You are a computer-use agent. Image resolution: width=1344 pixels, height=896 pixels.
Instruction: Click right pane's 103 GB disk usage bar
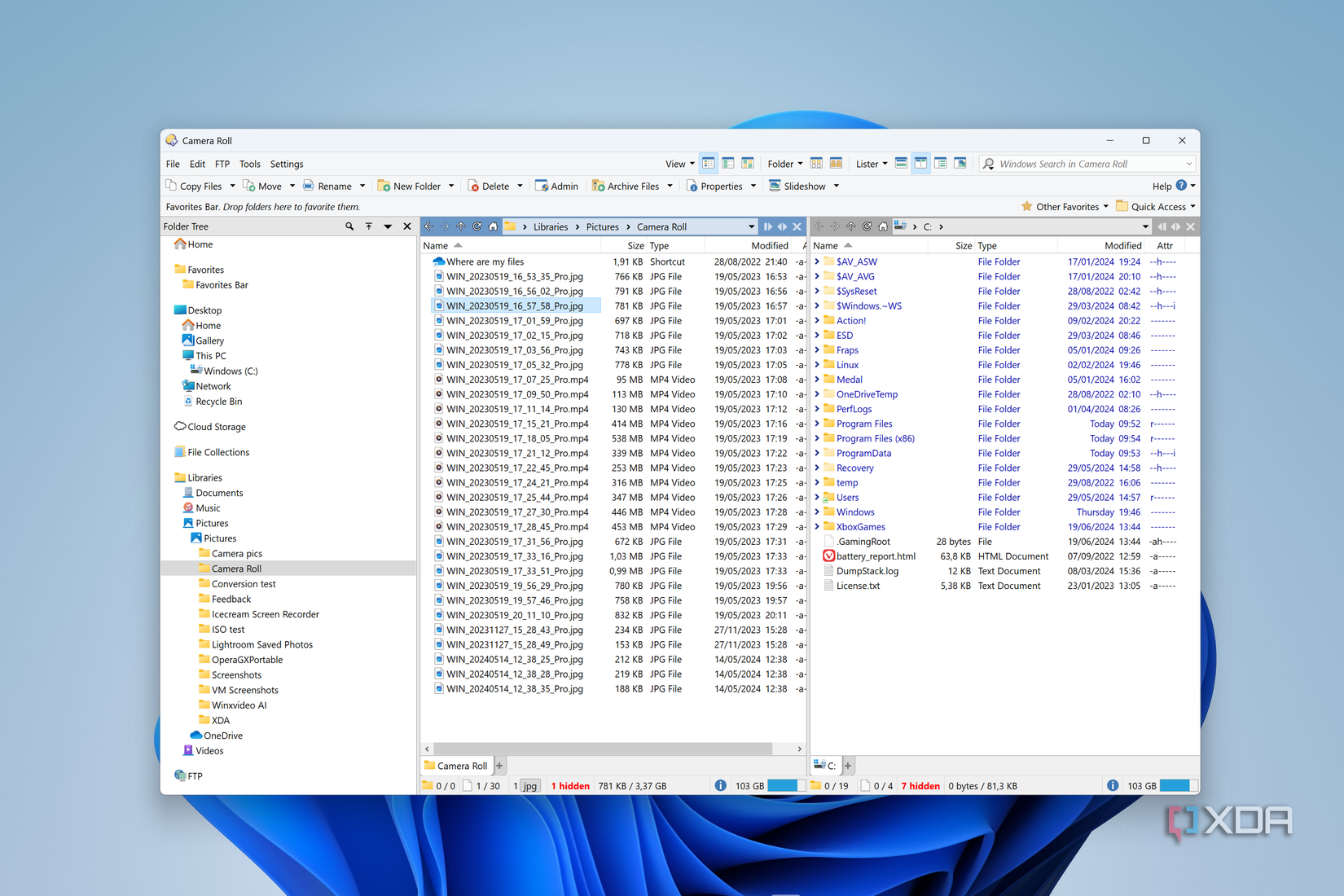coord(1178,786)
